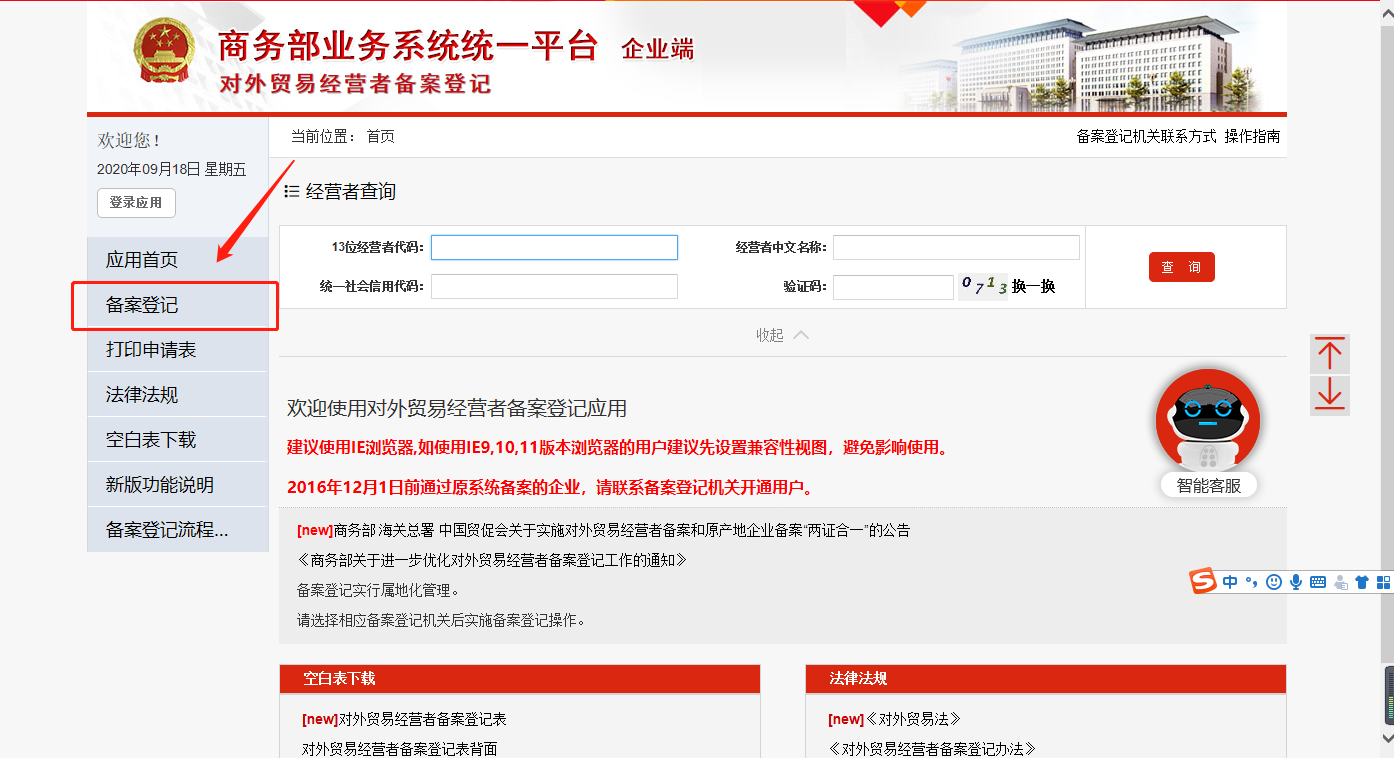This screenshot has height=758, width=1394.
Task: Click the 查询 search button
Action: coord(1181,267)
